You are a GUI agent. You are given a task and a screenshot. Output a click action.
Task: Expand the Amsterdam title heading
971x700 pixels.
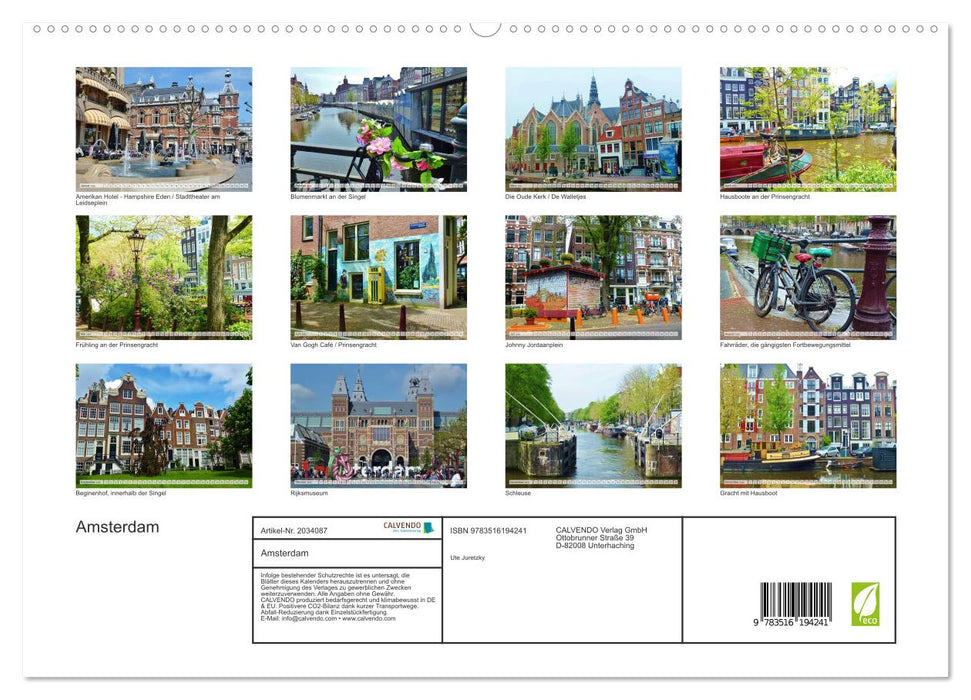point(118,527)
